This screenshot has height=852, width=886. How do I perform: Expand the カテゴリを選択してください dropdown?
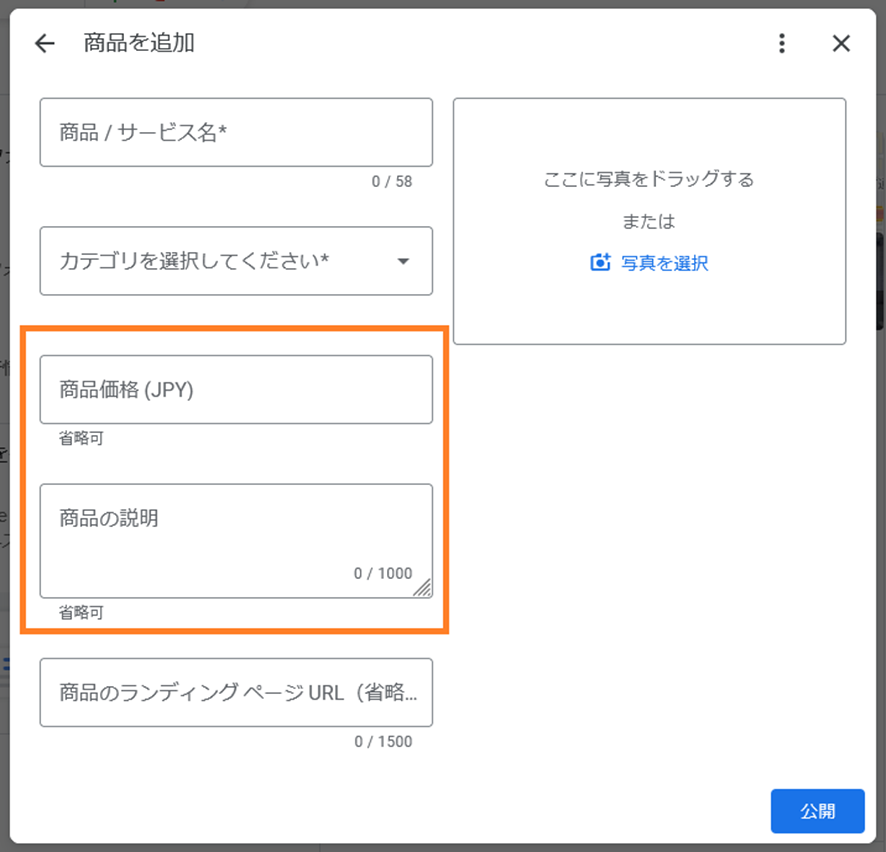(x=236, y=261)
